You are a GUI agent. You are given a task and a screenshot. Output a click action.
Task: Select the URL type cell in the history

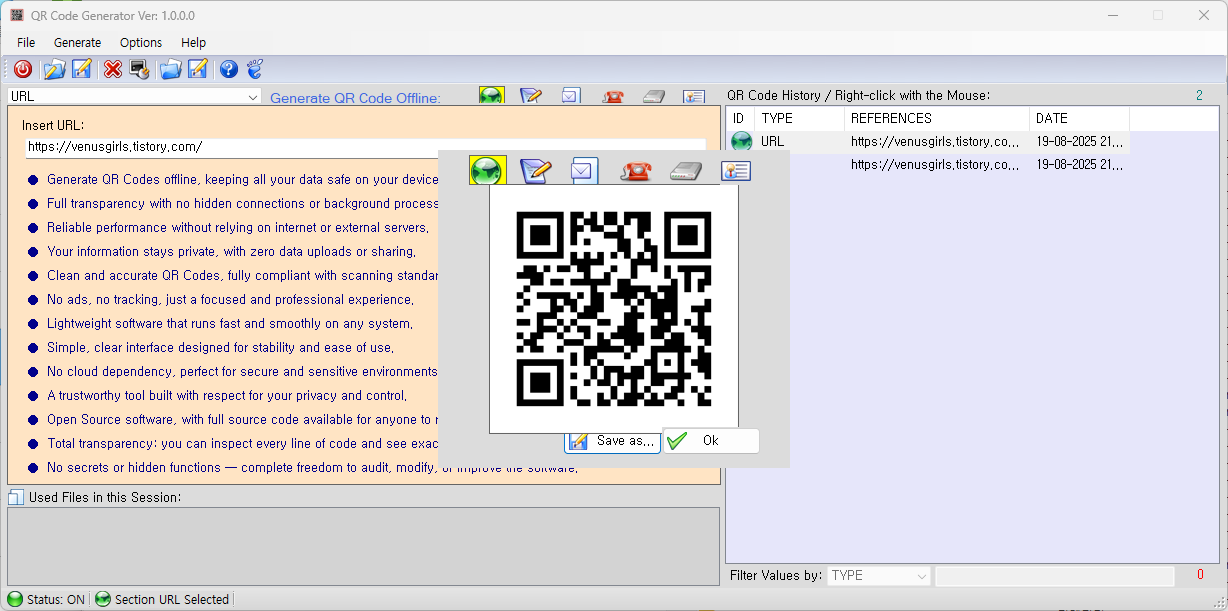(772, 142)
